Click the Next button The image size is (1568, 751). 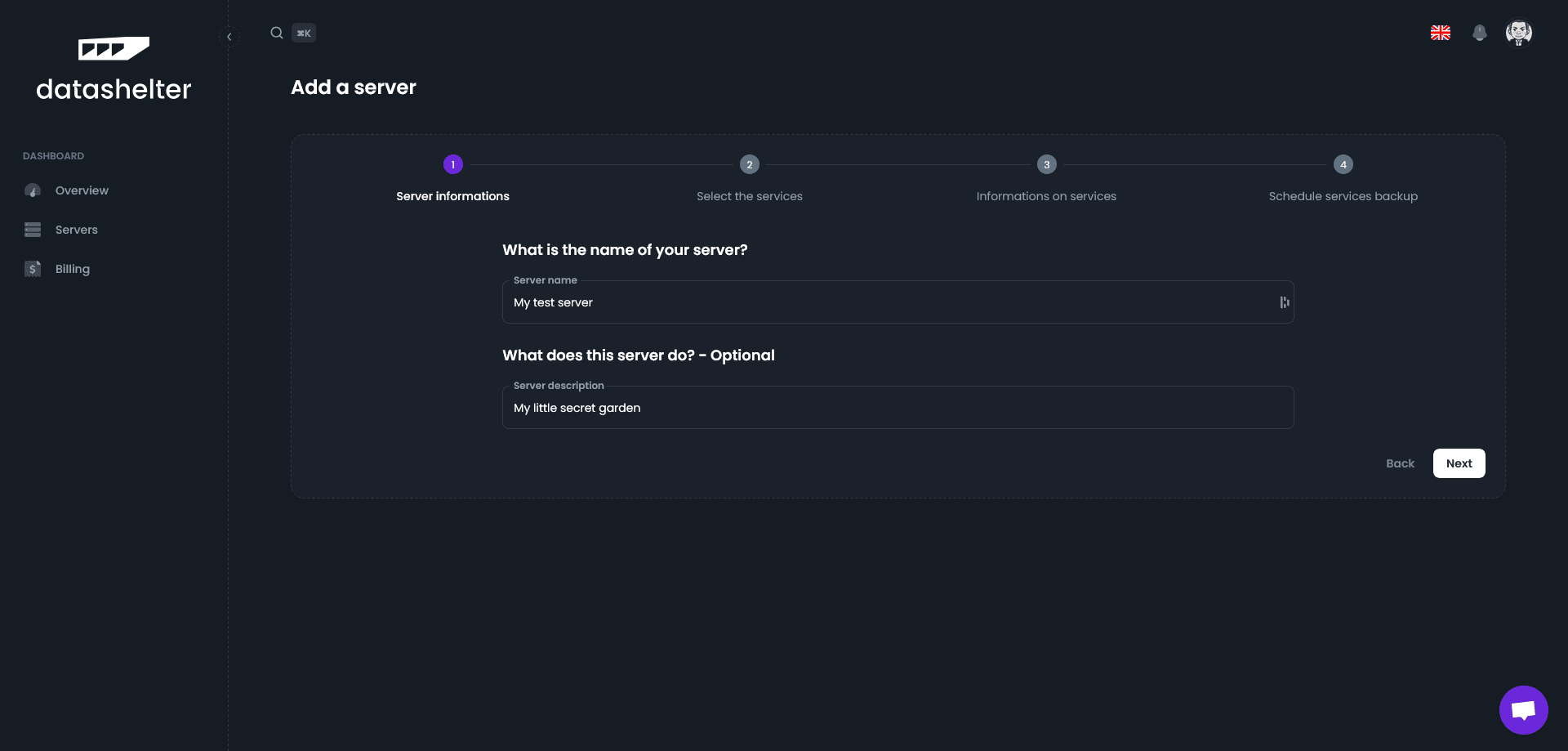1459,463
